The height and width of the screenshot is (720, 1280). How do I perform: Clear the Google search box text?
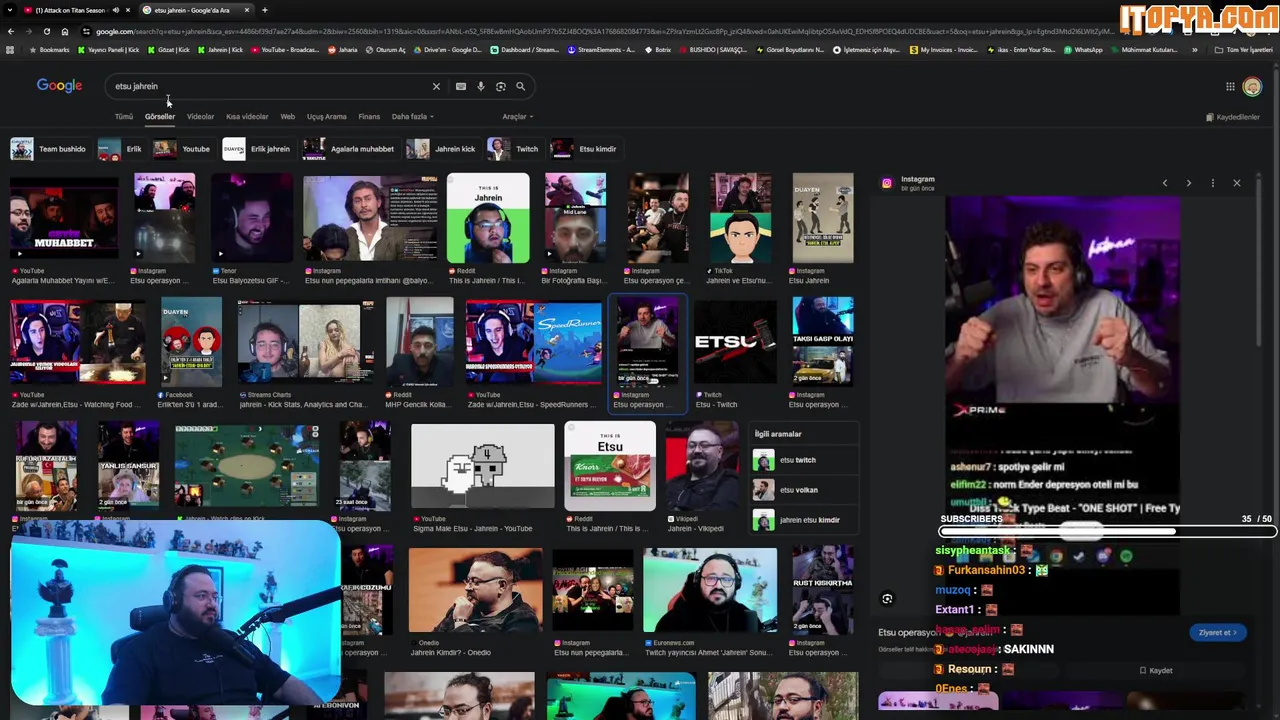436,86
